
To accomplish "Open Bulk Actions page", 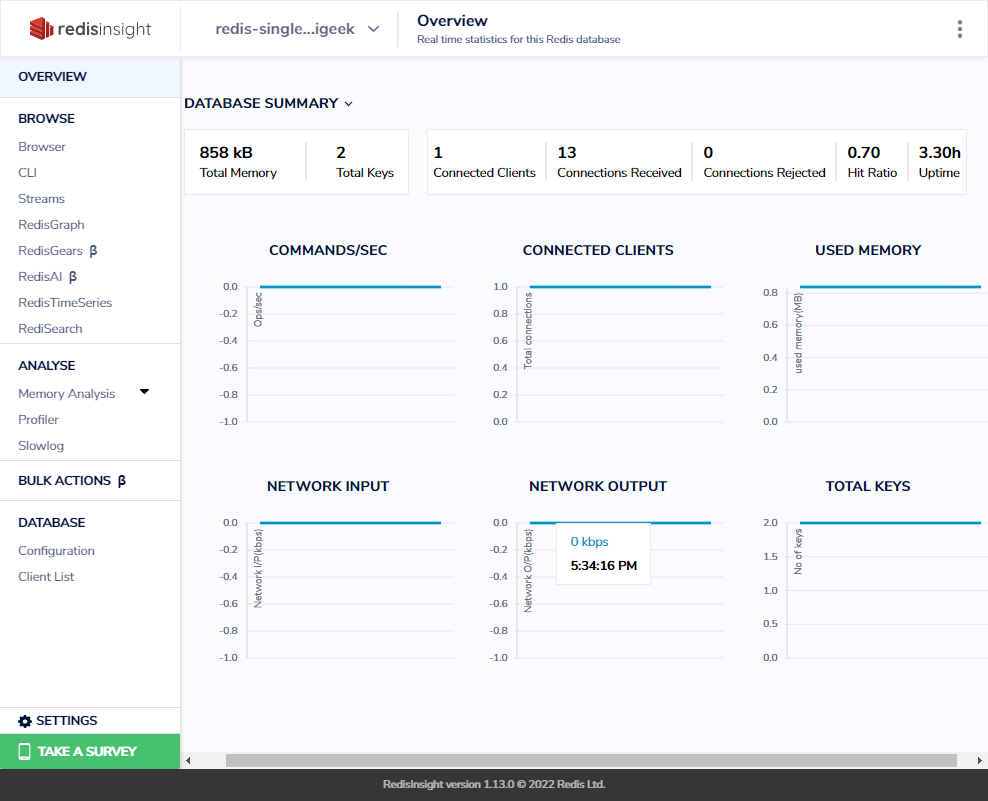I will tap(64, 480).
